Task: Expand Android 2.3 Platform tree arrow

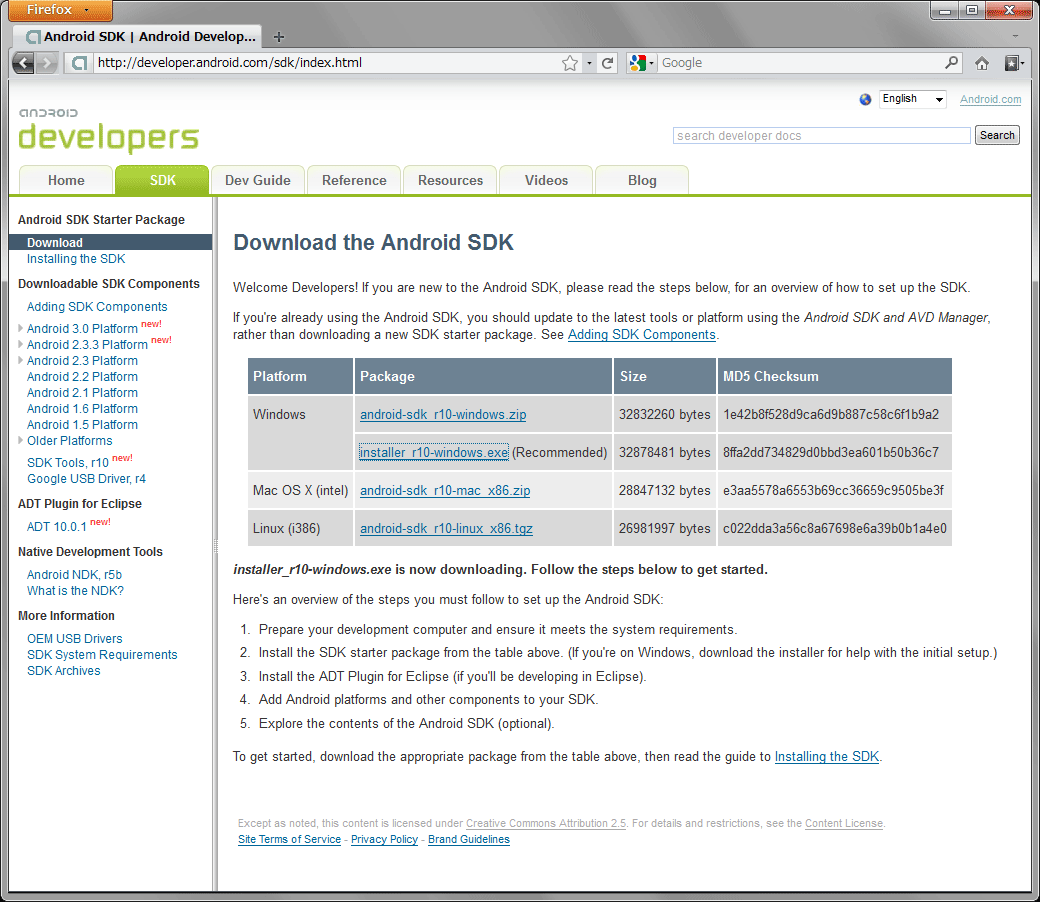Action: pos(21,360)
